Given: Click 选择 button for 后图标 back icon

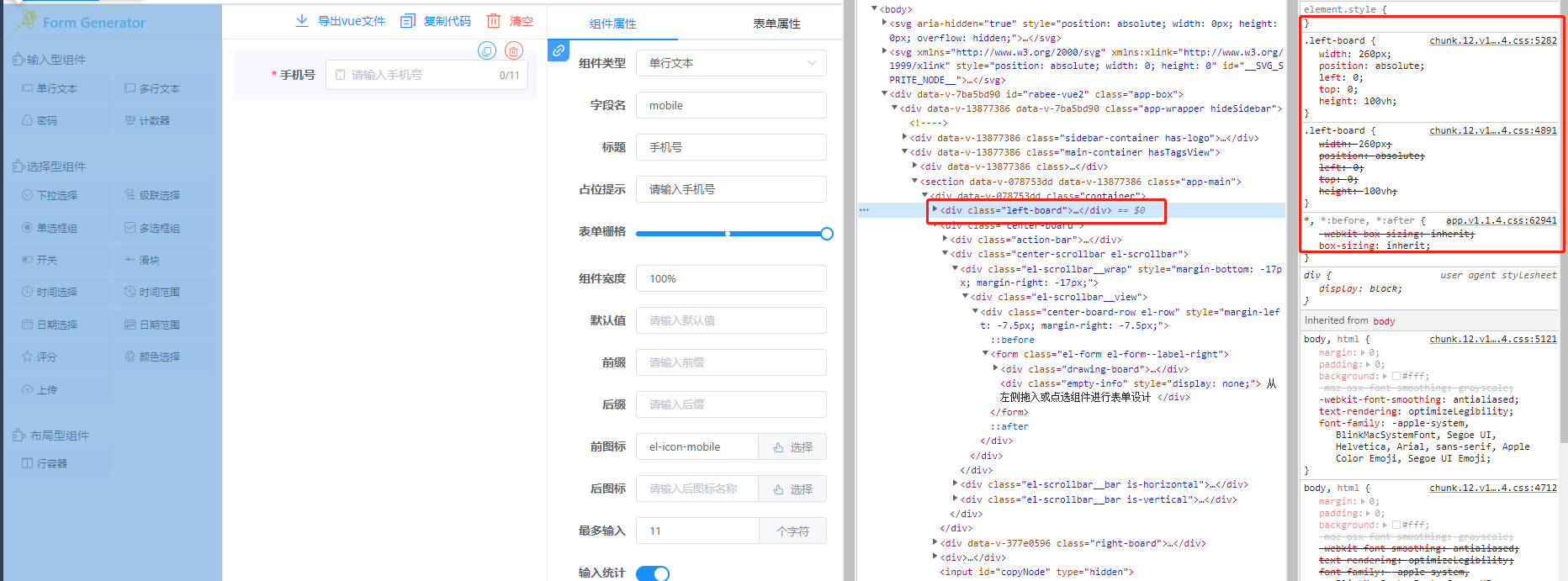Looking at the screenshot, I should tap(792, 489).
